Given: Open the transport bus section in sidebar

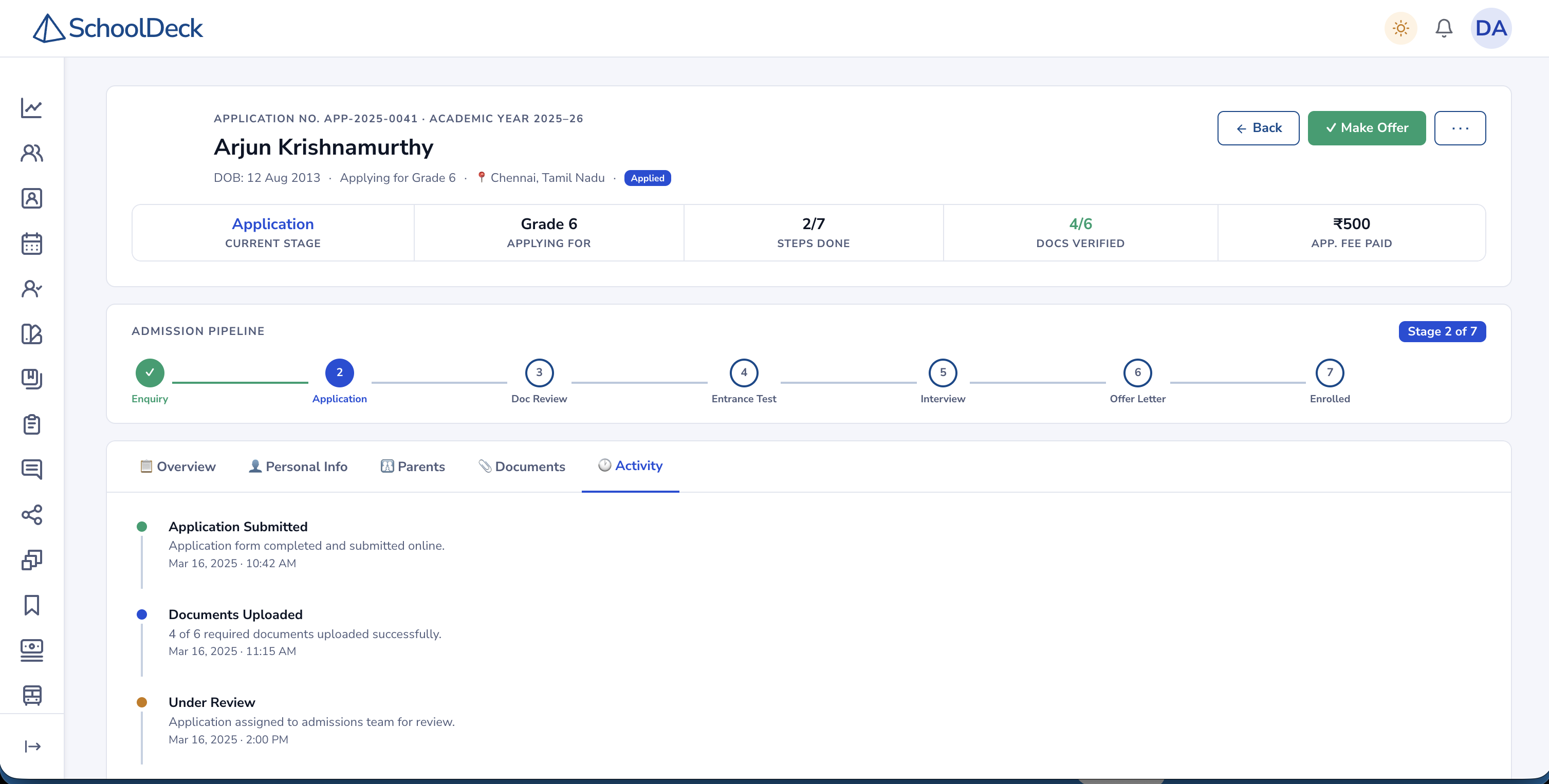Looking at the screenshot, I should point(32,696).
